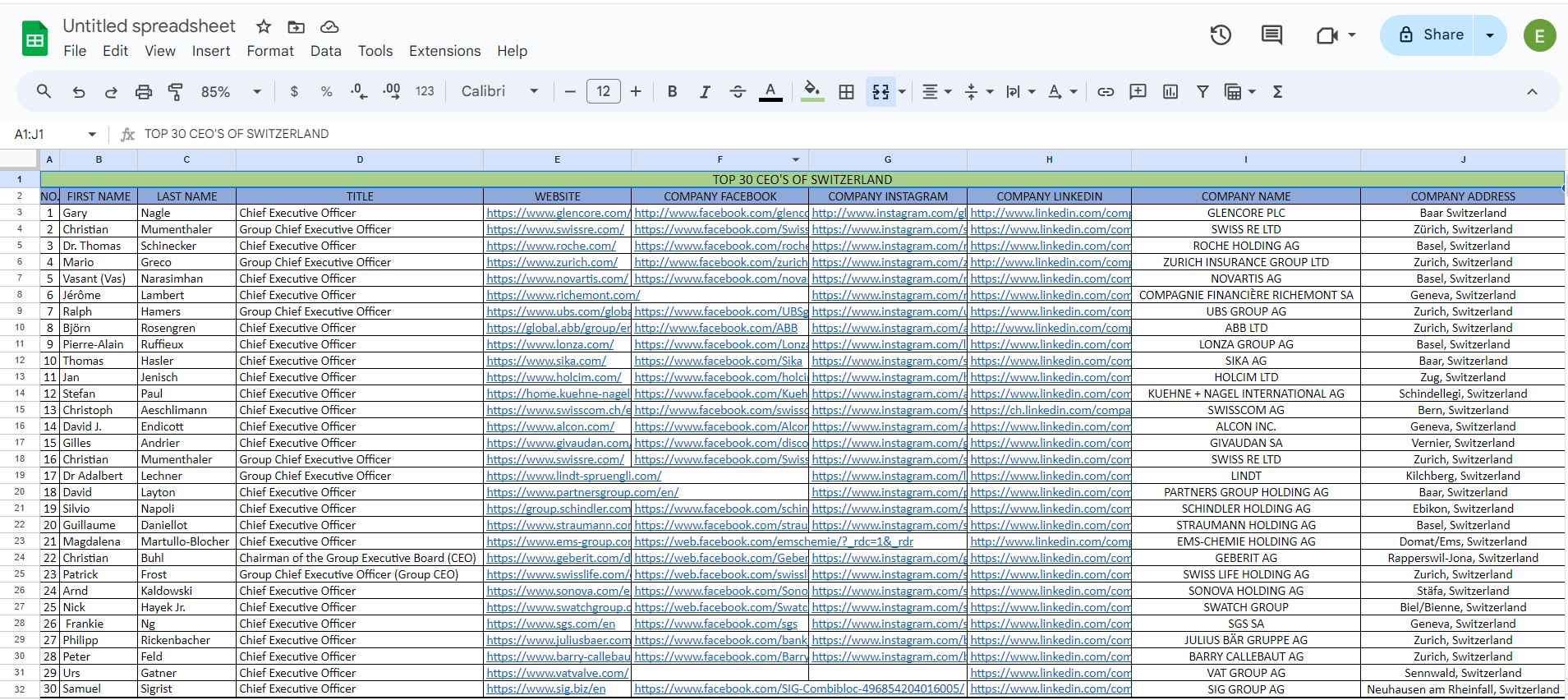Insert a chart

1170,92
